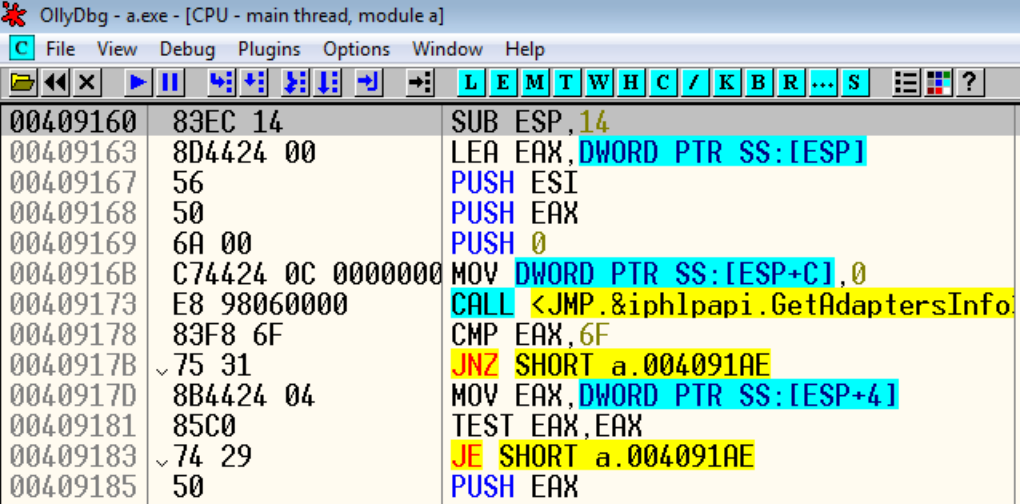This screenshot has width=1020, height=504.
Task: Click the Open file folder icon
Action: [x=23, y=82]
